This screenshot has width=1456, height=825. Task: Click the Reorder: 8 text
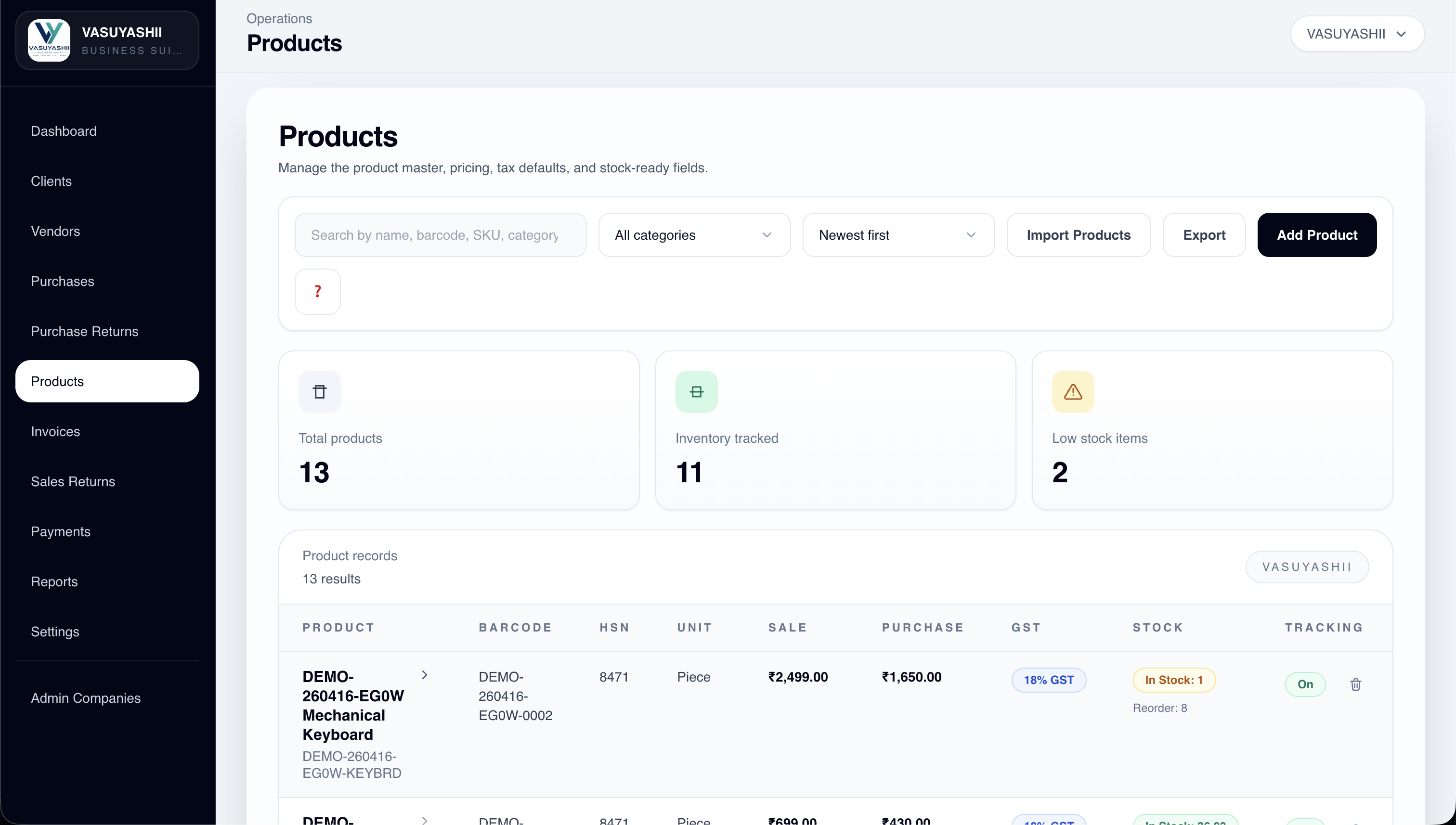tap(1159, 708)
